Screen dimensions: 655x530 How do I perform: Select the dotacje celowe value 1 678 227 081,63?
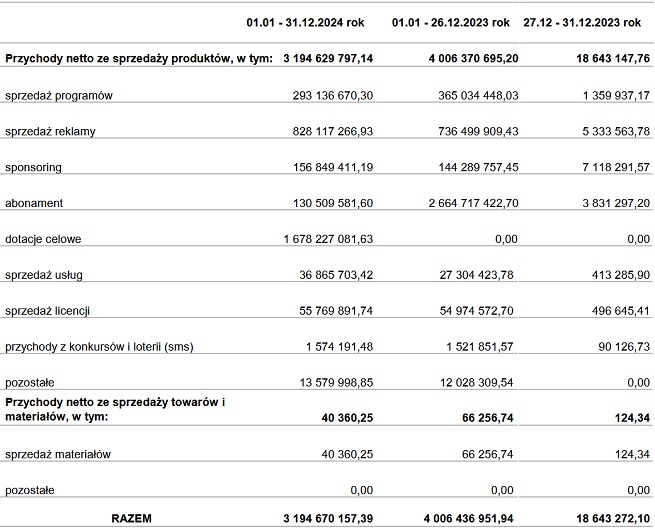tap(328, 239)
